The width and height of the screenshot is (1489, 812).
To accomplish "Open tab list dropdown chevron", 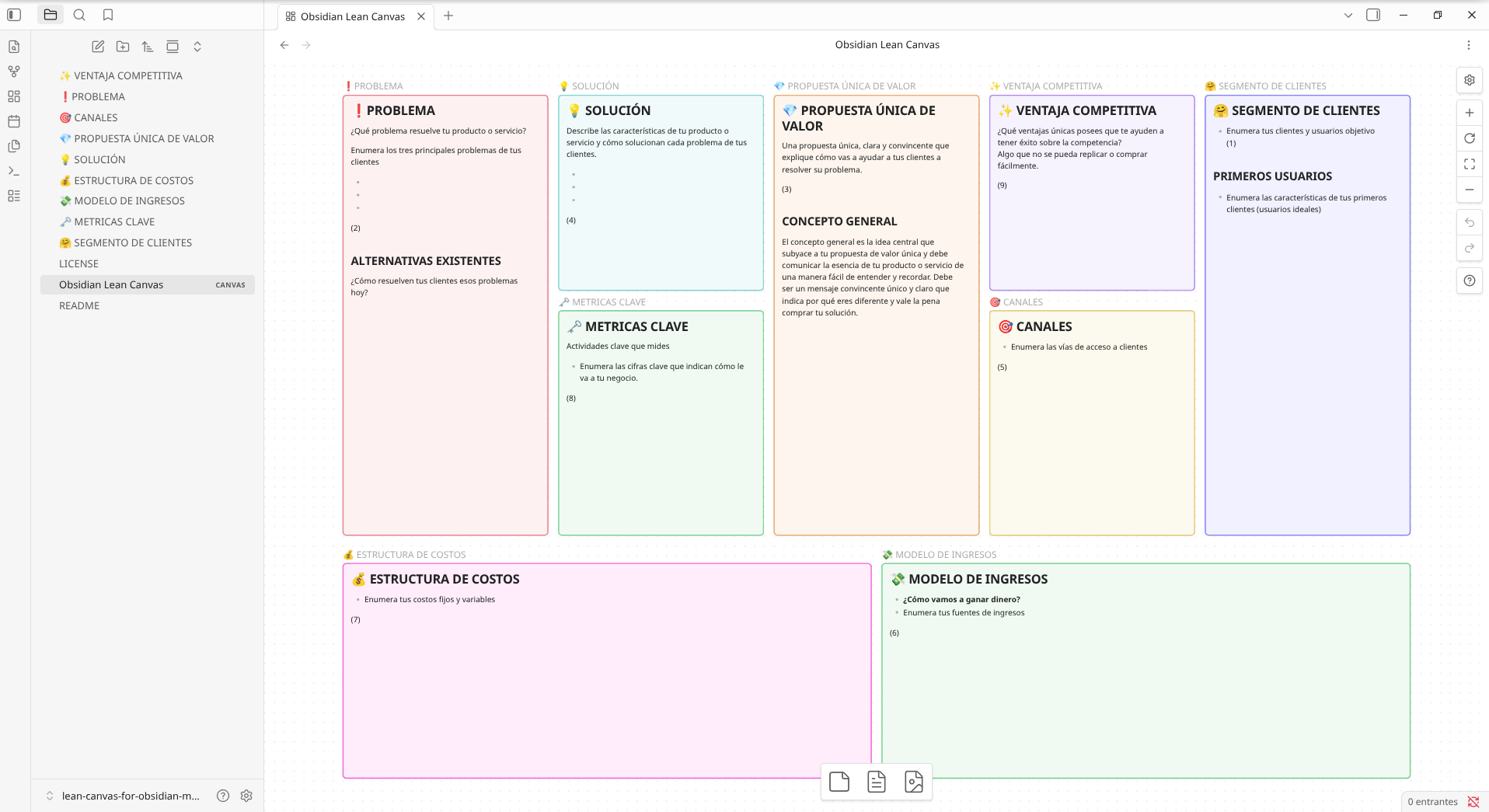I will 1348,15.
